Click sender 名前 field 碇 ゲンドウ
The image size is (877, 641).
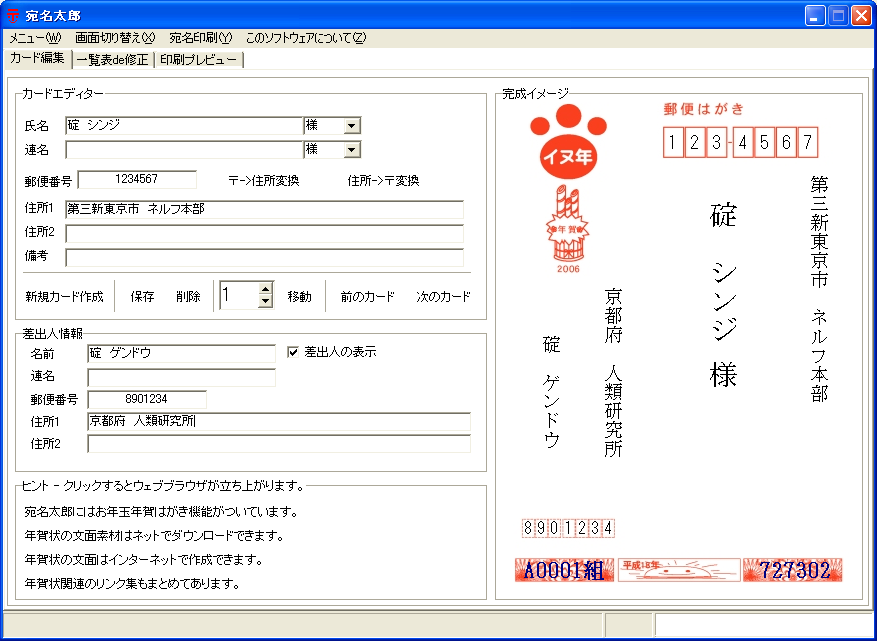click(x=181, y=354)
